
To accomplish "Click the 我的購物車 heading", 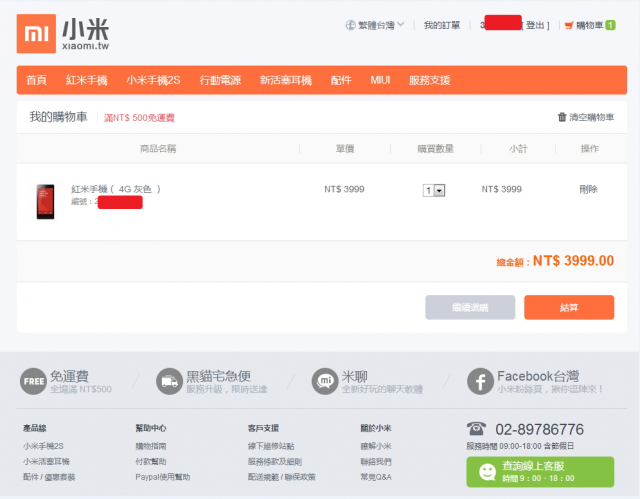I will click(58, 117).
